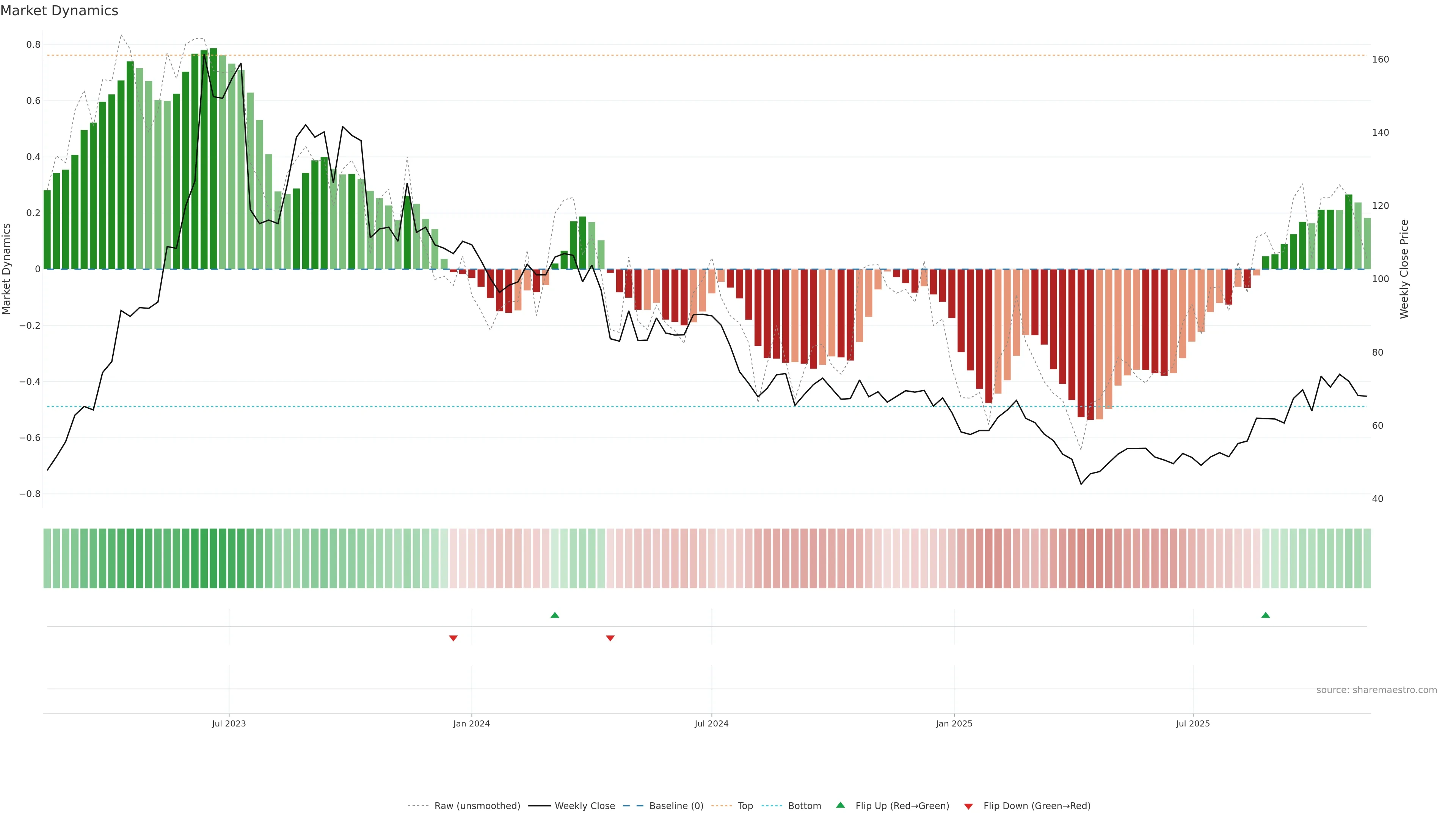Click the Jul 2023 x-axis label
This screenshot has height=819, width=1456.
229,723
